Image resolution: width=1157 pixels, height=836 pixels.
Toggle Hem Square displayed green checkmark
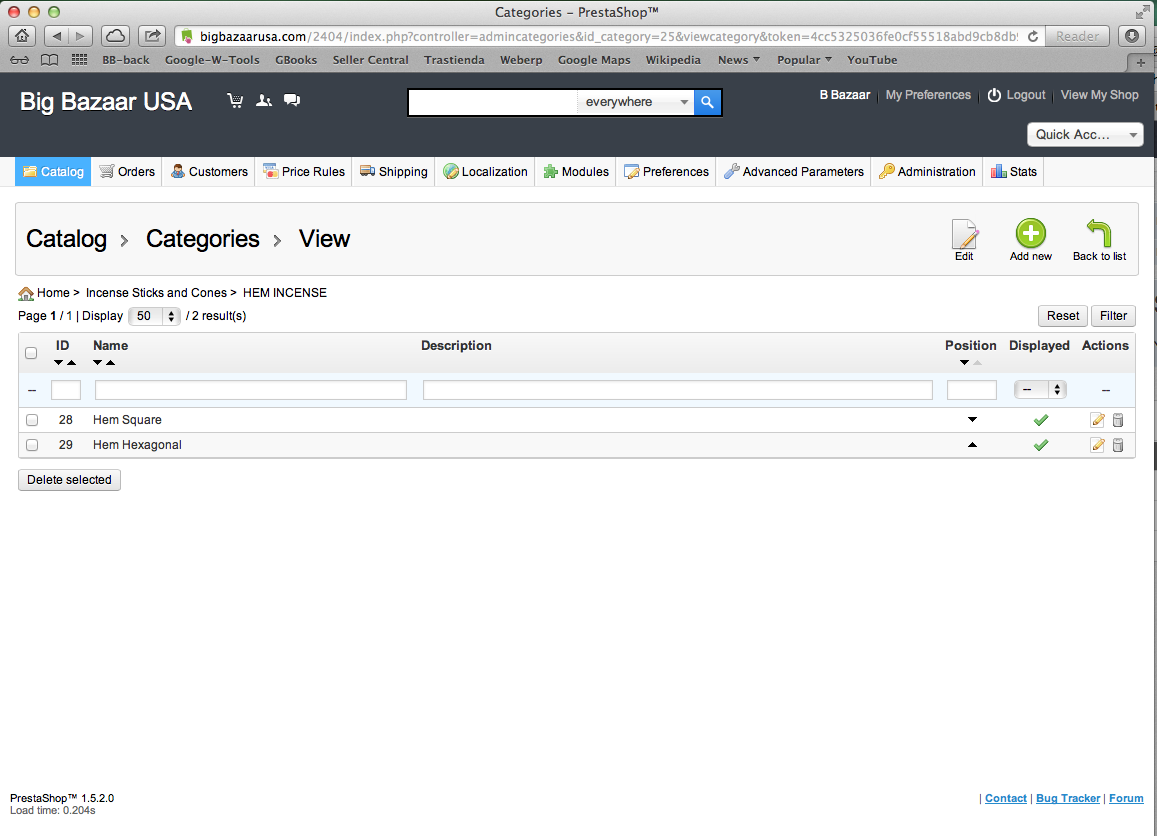pyautogui.click(x=1040, y=420)
